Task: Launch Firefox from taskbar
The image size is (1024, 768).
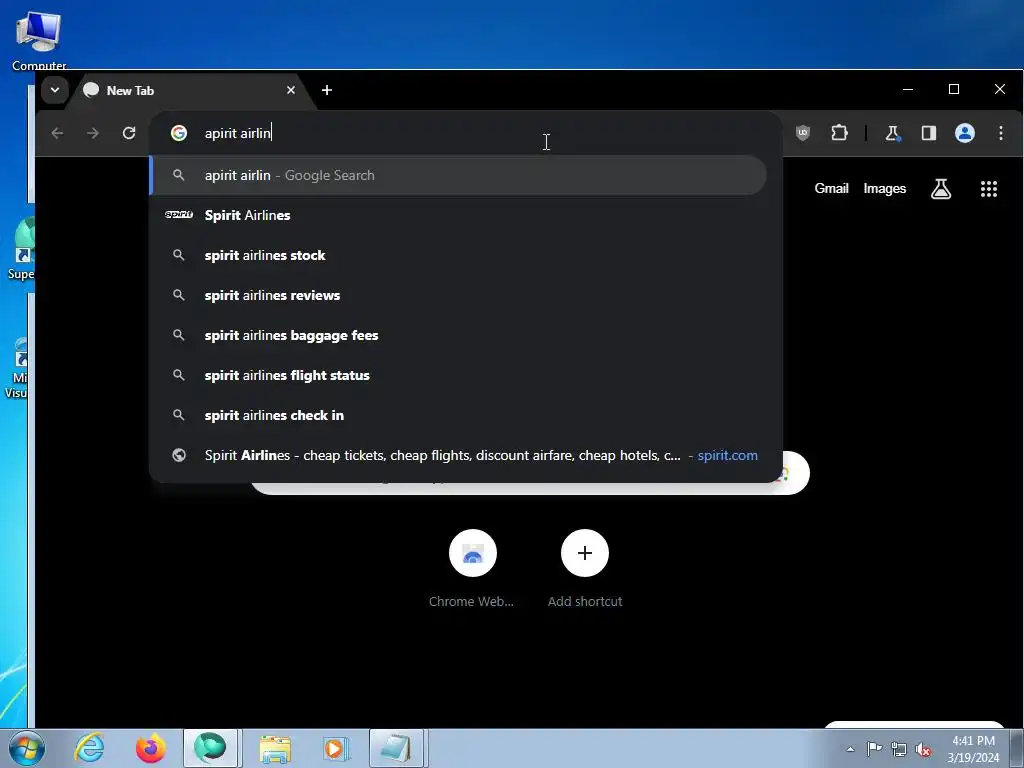Action: [x=151, y=748]
